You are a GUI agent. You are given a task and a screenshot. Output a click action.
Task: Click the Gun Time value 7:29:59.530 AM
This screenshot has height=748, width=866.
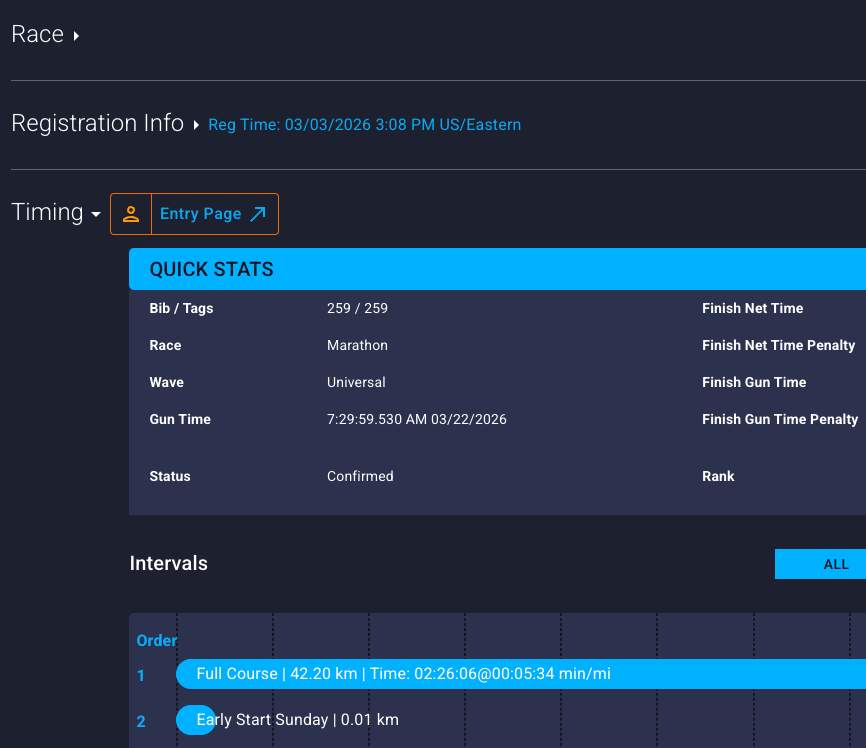point(416,419)
